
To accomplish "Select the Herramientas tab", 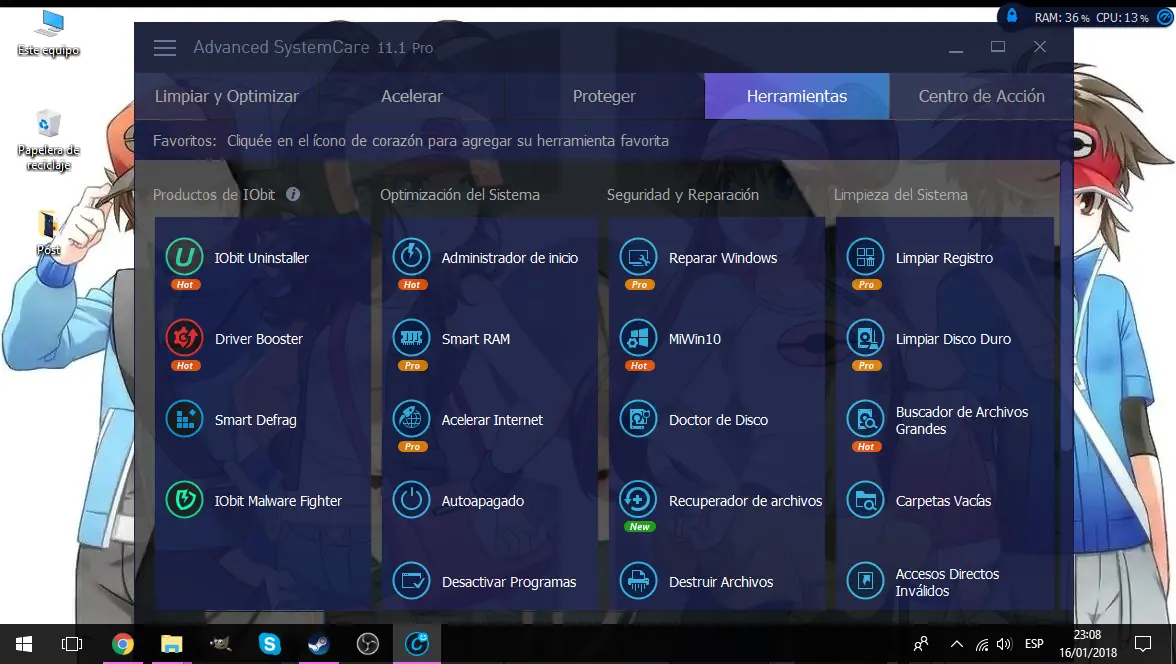I will pyautogui.click(x=796, y=96).
